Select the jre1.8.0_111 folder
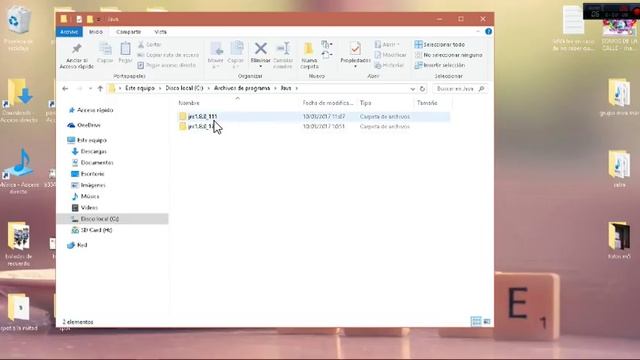The image size is (640, 360). coord(202,116)
